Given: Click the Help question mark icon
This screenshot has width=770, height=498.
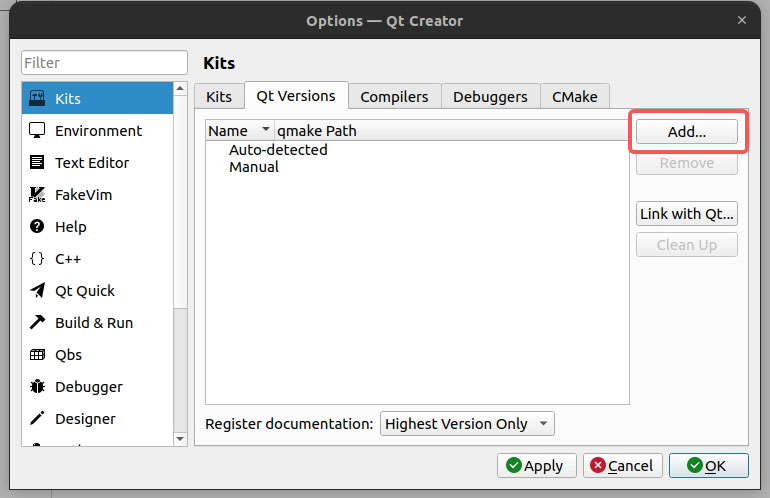Looking at the screenshot, I should pyautogui.click(x=37, y=226).
